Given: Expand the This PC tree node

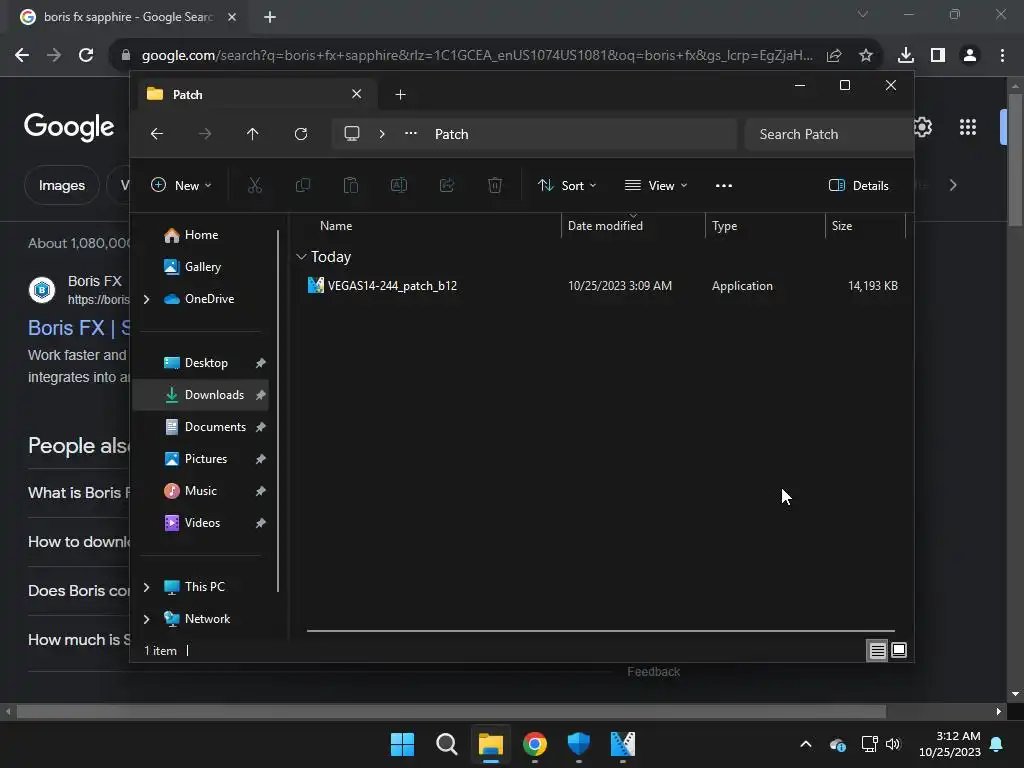Looking at the screenshot, I should 146,587.
